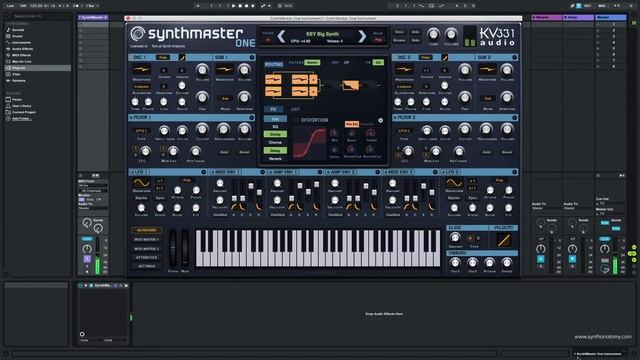Click the OSC 2 curve icon button
The height and width of the screenshot is (360, 640).
point(444,58)
